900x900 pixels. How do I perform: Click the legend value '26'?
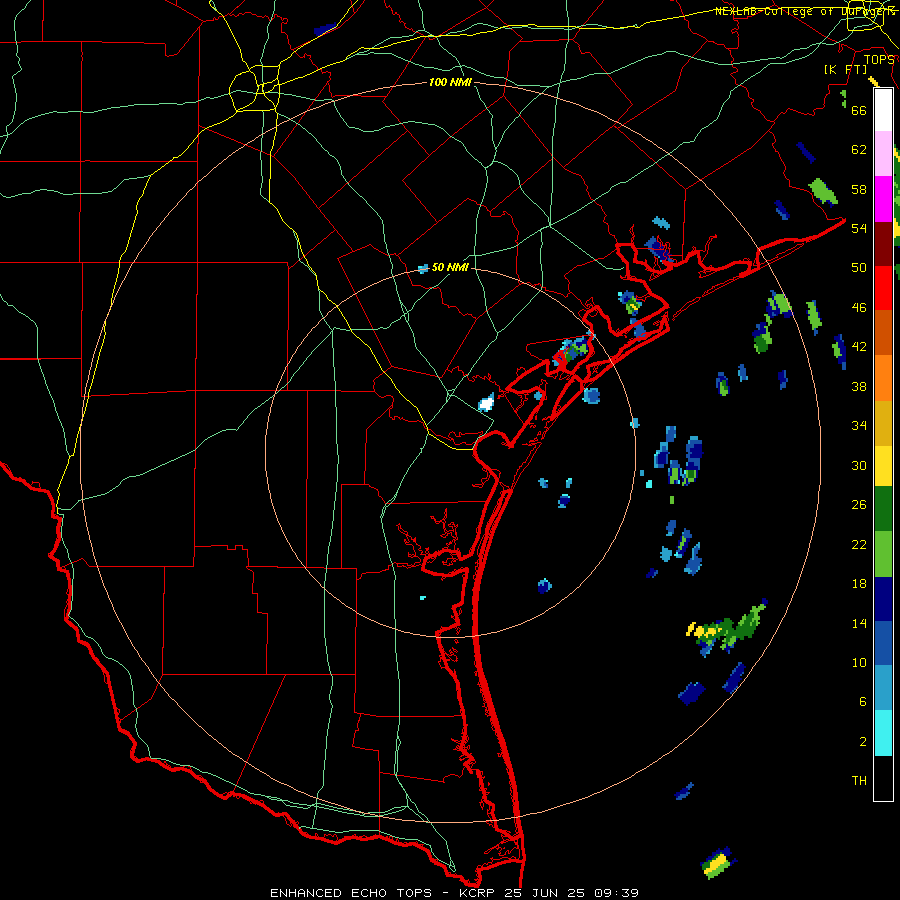(x=859, y=505)
